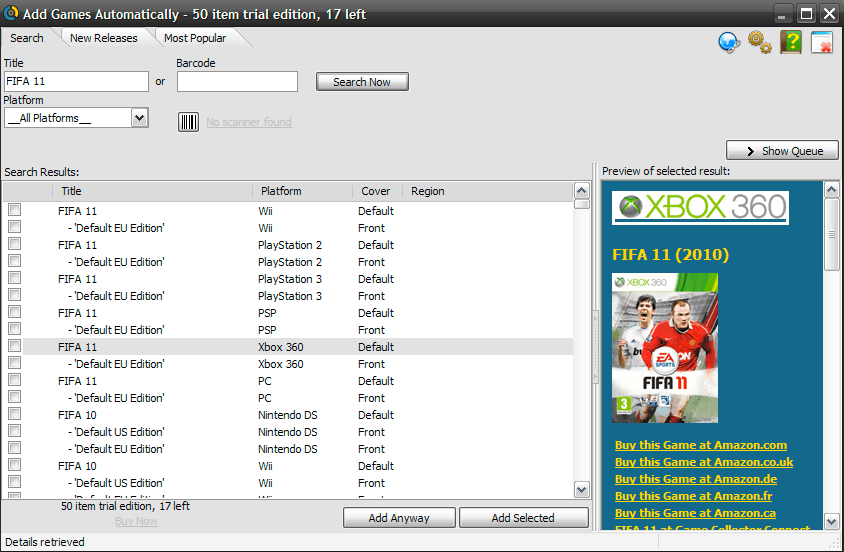Tick the FIFA 11 PlayStation 3 Default checkbox
Image resolution: width=844 pixels, height=552 pixels.
15,278
